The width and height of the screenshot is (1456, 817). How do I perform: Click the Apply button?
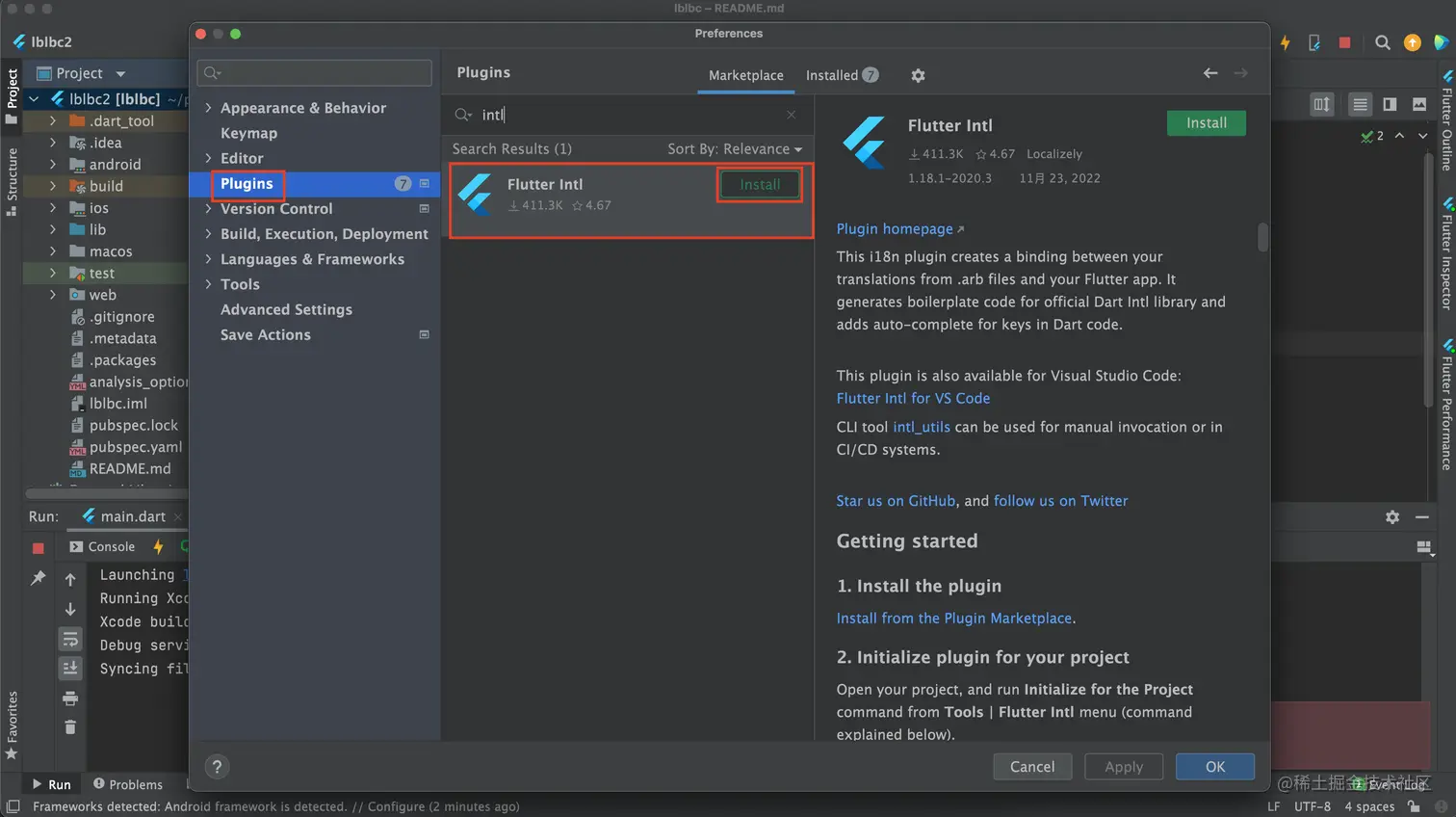pyautogui.click(x=1124, y=767)
